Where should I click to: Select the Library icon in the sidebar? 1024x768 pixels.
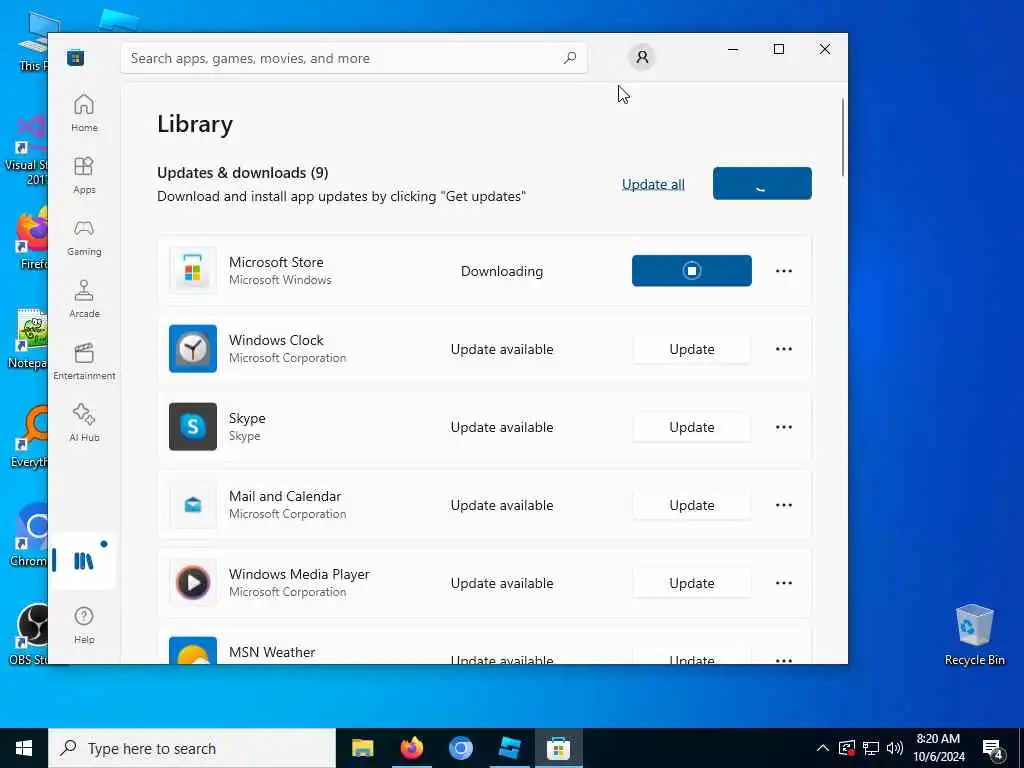(84, 561)
